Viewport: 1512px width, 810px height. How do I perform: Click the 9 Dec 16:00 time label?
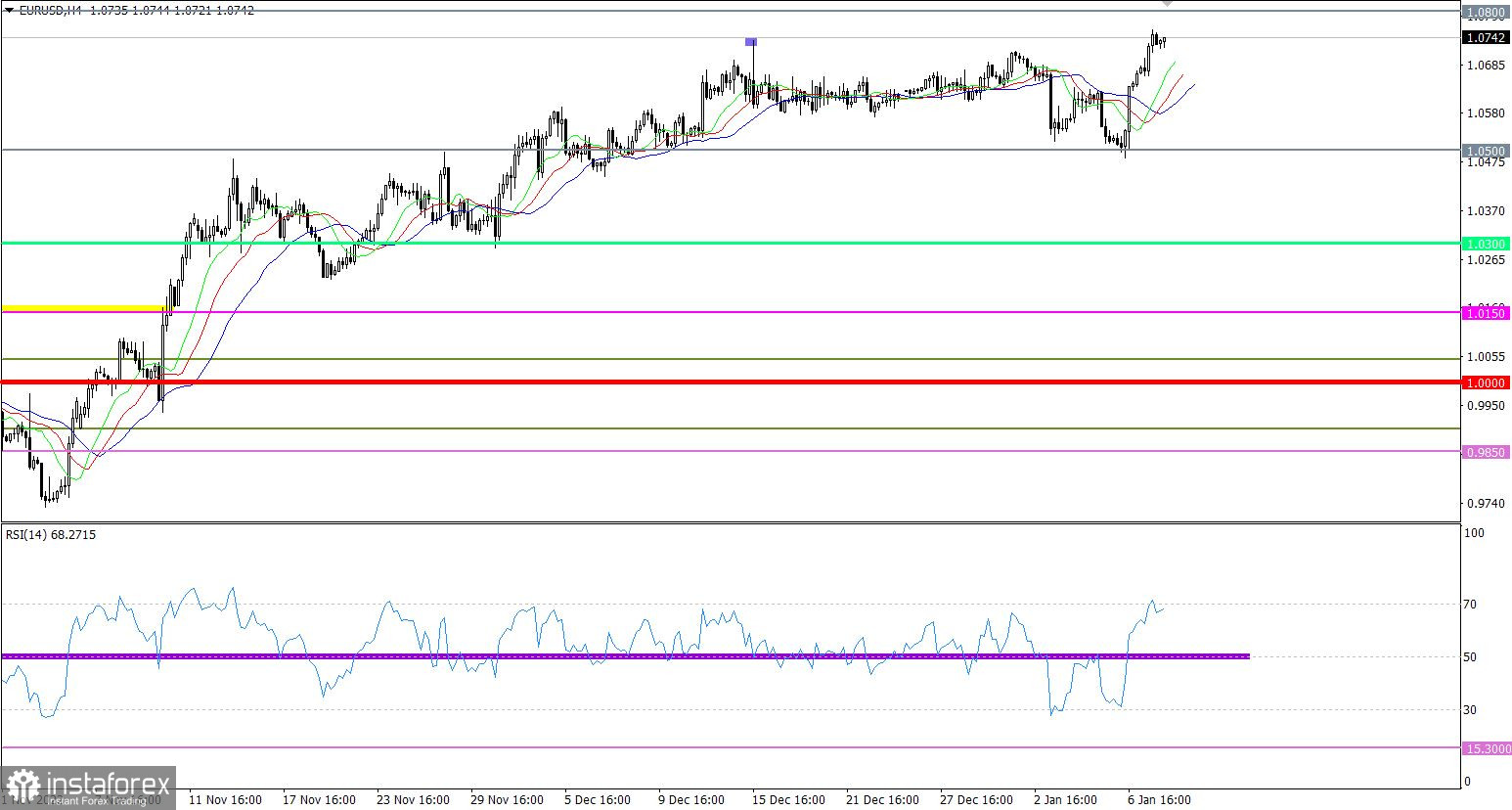691,799
